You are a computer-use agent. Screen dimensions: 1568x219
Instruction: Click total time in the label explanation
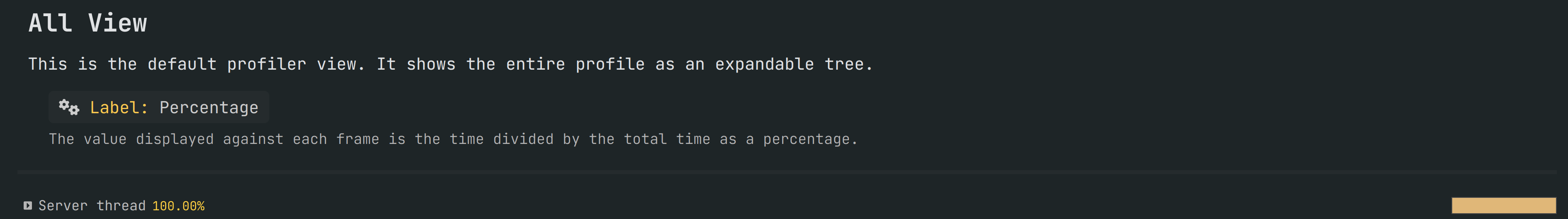pos(649,139)
